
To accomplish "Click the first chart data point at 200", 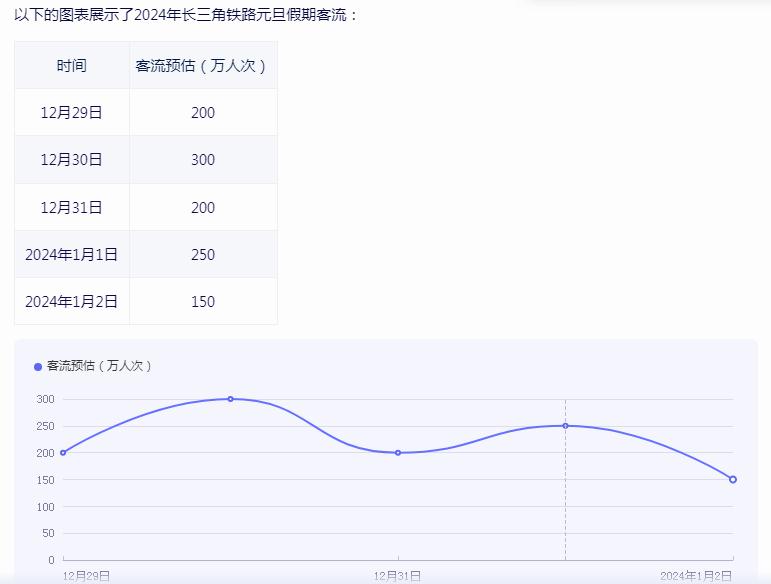I will click(63, 453).
